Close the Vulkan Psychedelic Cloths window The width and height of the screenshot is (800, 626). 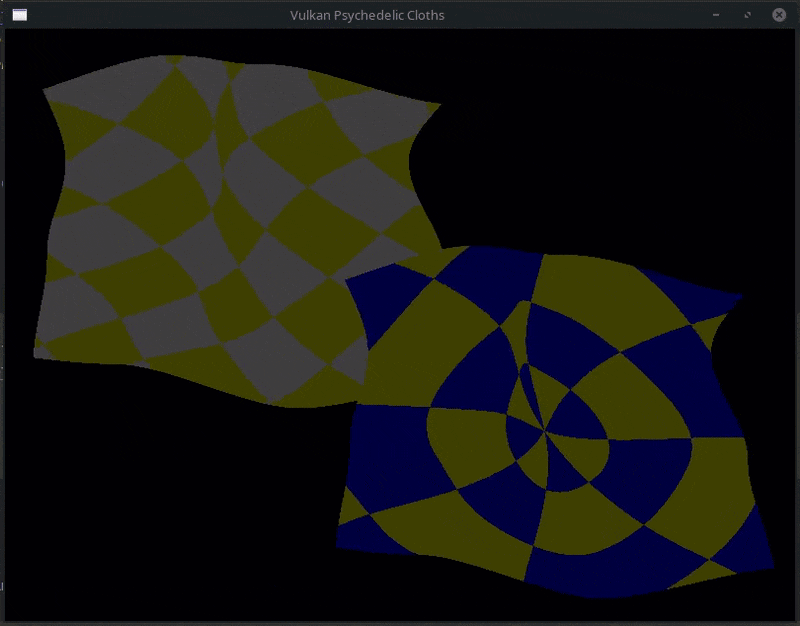pyautogui.click(x=778, y=15)
